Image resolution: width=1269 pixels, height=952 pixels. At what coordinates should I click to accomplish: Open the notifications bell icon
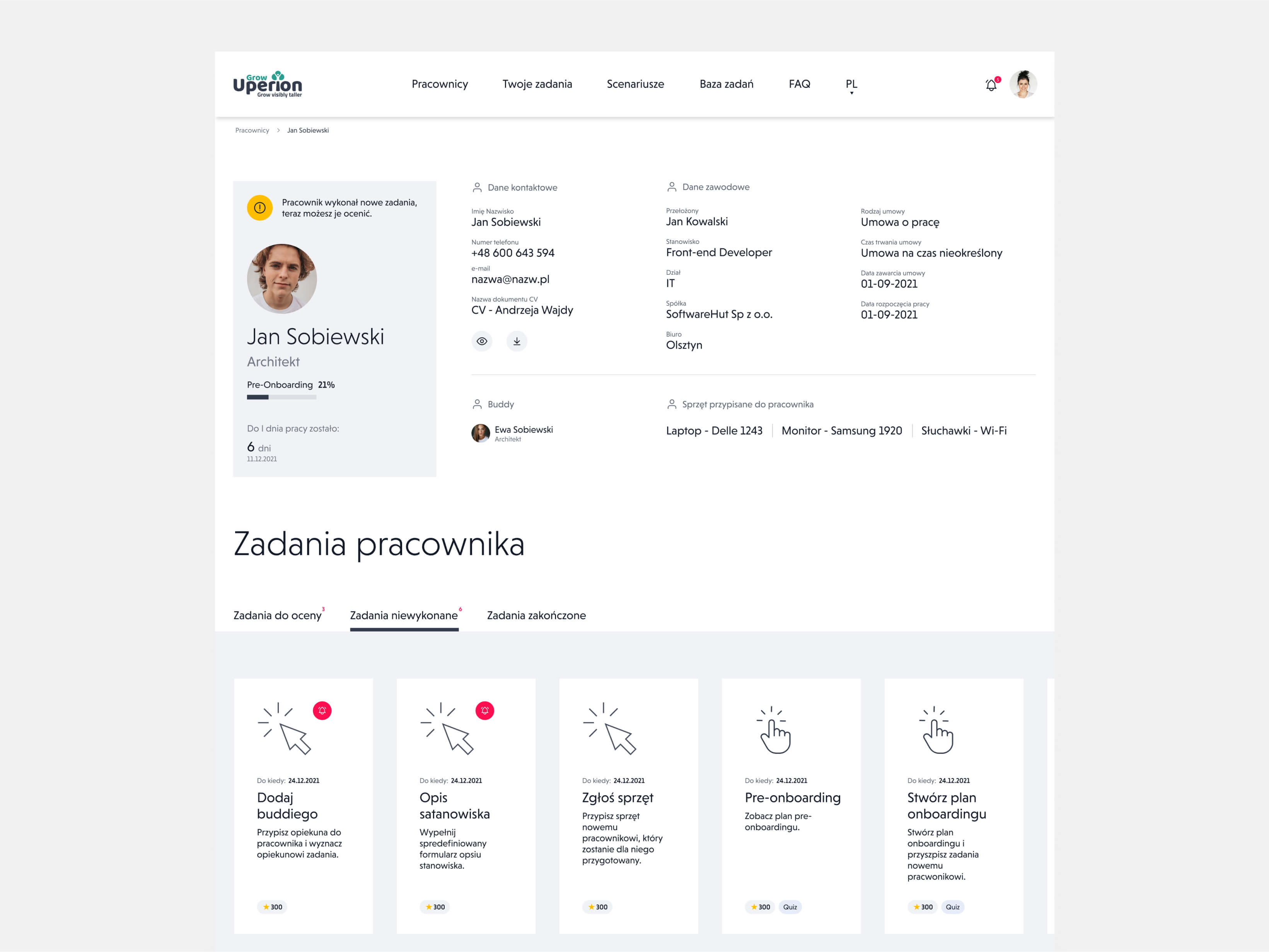[991, 85]
